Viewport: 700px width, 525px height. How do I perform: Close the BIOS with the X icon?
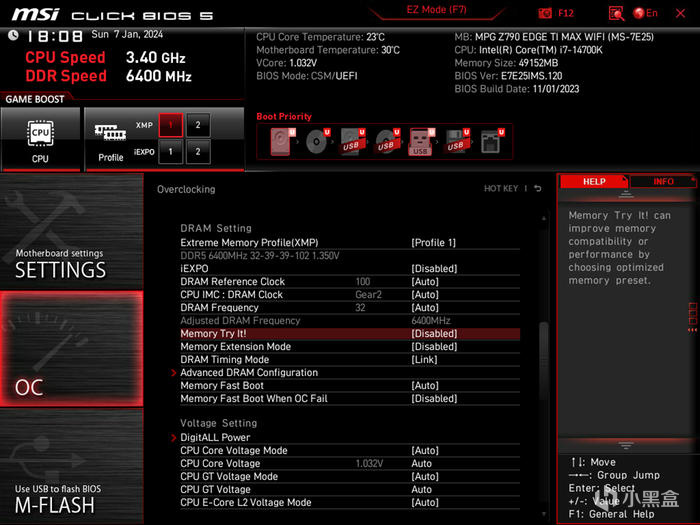pyautogui.click(x=680, y=13)
